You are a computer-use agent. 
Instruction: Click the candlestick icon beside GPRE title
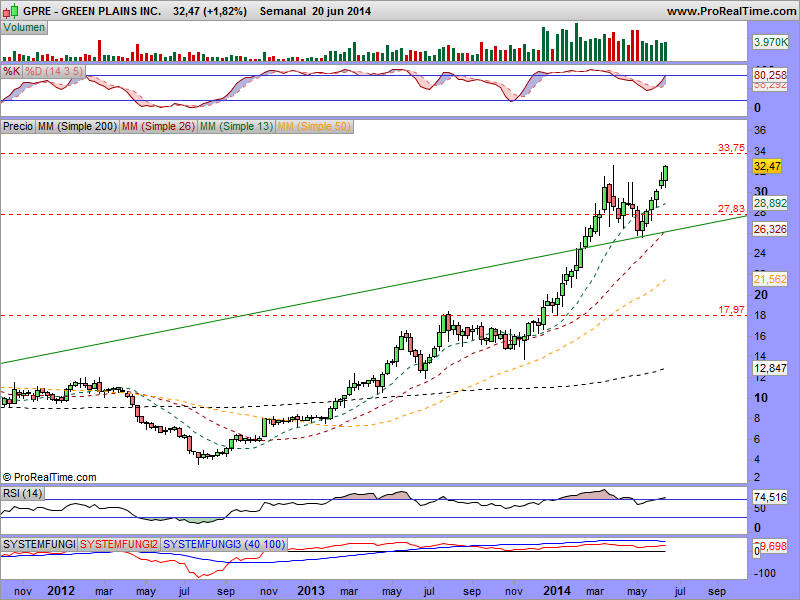click(11, 11)
